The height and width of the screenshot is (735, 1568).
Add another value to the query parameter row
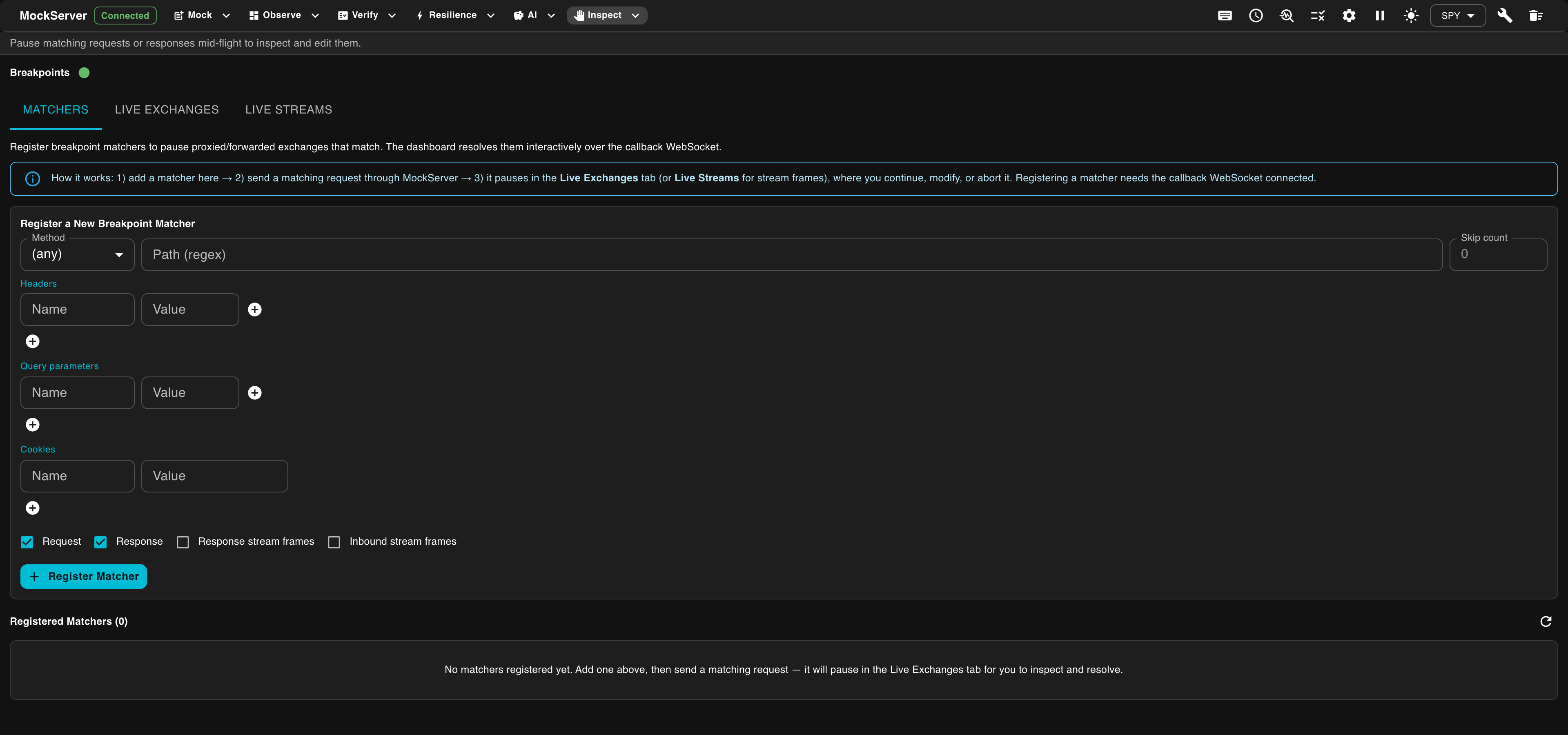[x=255, y=393]
